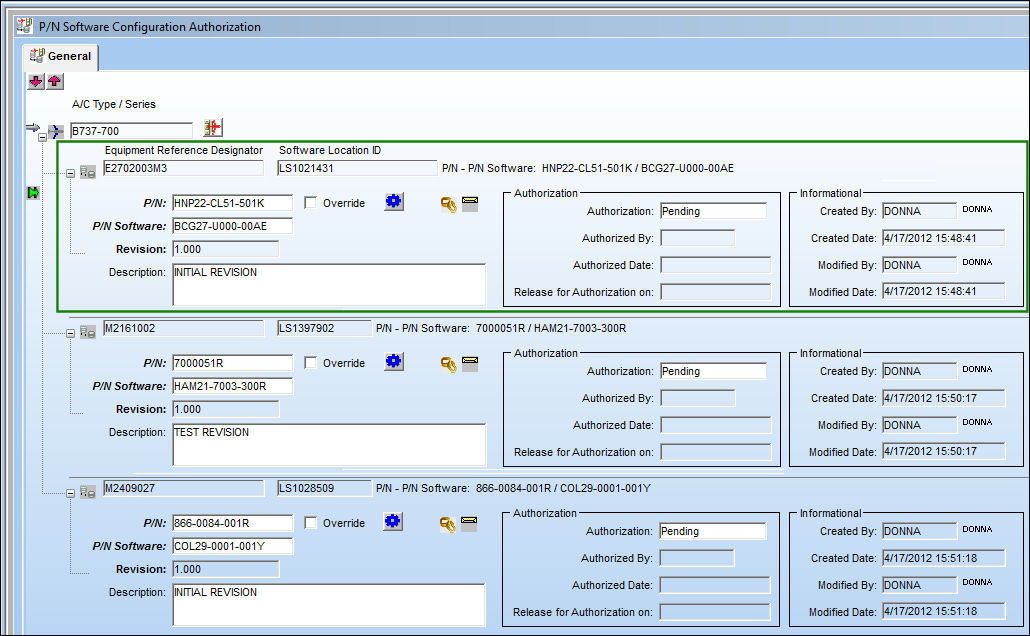Click the equipment icon next to M2161002
This screenshot has width=1030, height=636.
[88, 332]
